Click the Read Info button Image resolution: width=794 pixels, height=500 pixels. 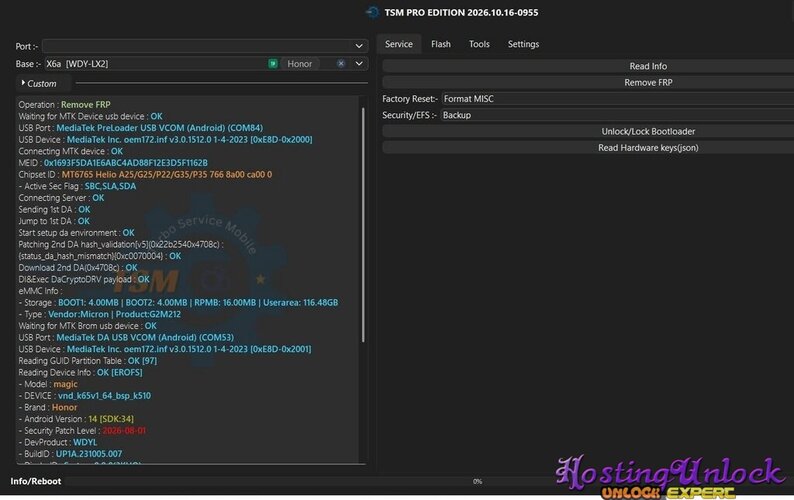588,66
